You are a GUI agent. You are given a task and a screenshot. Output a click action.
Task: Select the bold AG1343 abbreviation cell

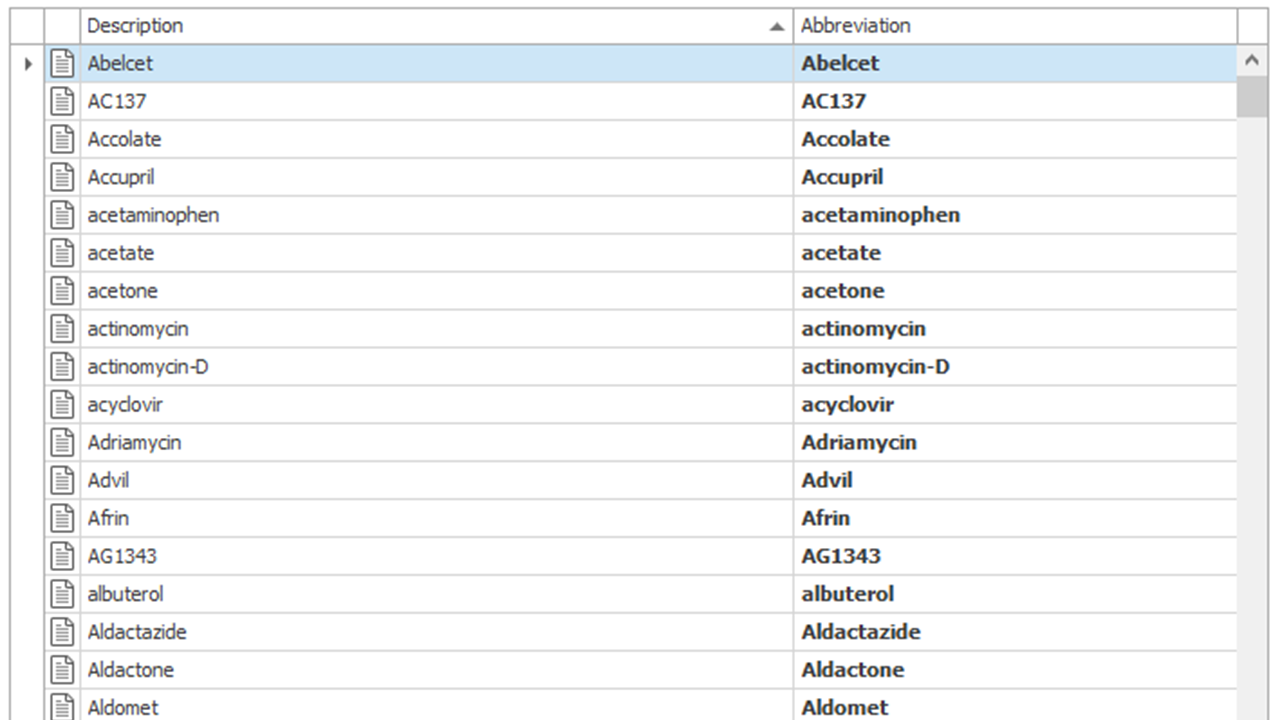tap(1015, 556)
